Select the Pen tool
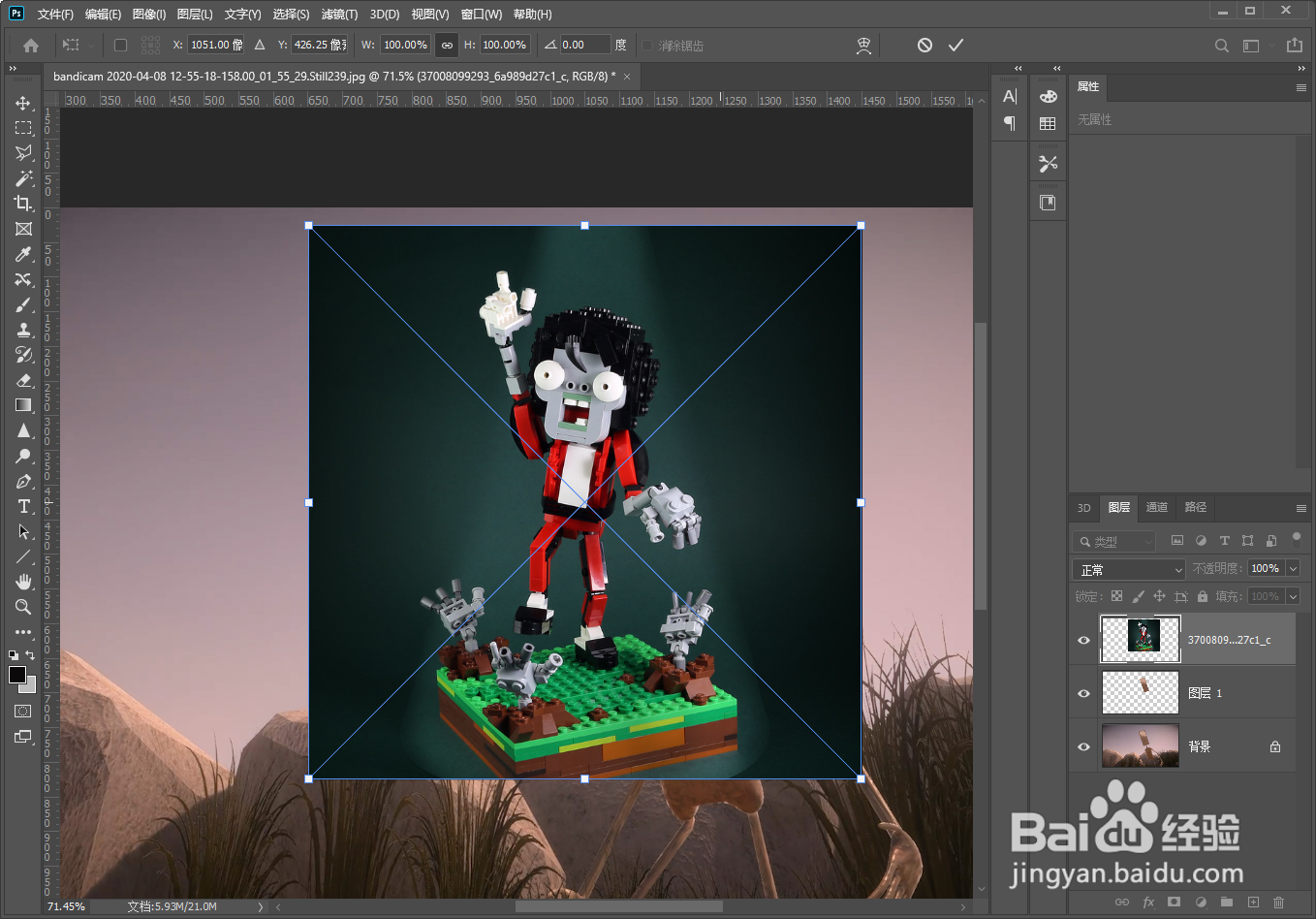 pos(23,481)
